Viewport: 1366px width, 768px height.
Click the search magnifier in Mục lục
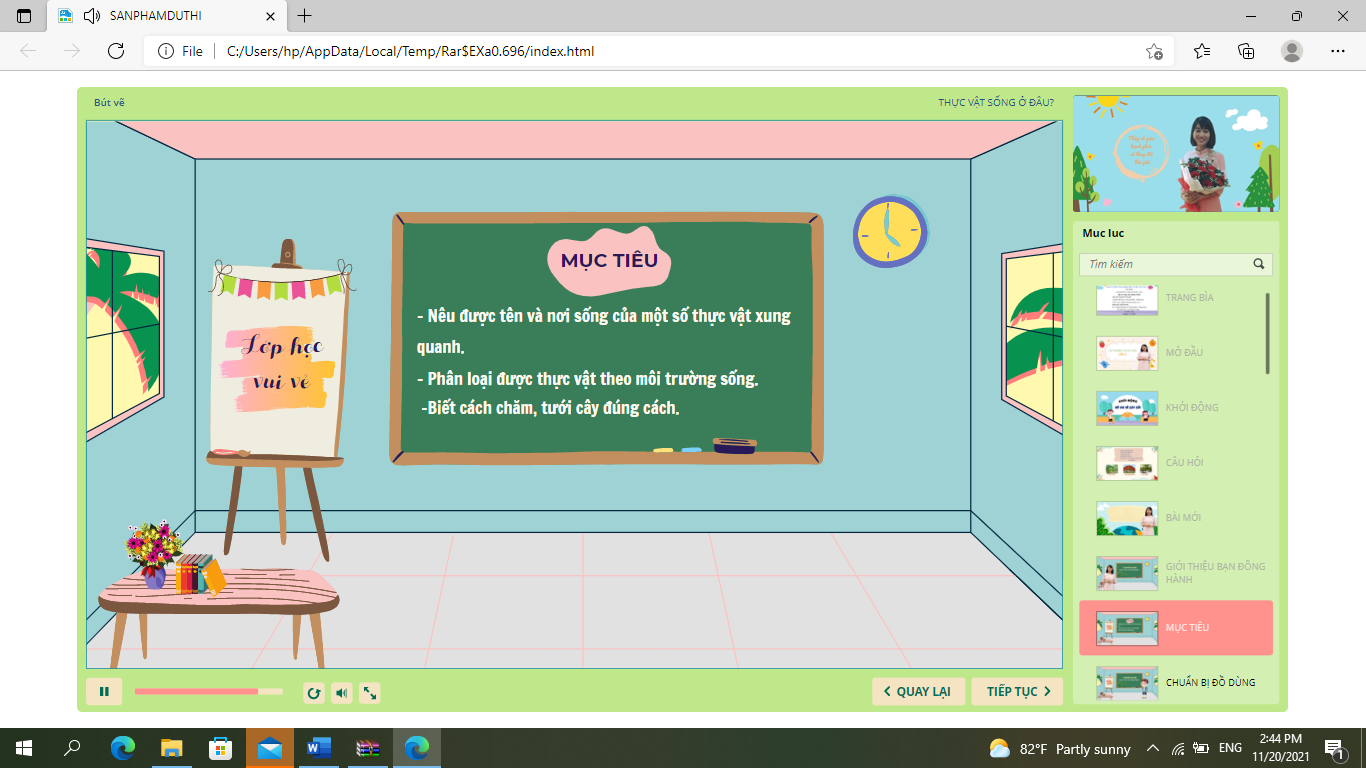click(x=1259, y=264)
